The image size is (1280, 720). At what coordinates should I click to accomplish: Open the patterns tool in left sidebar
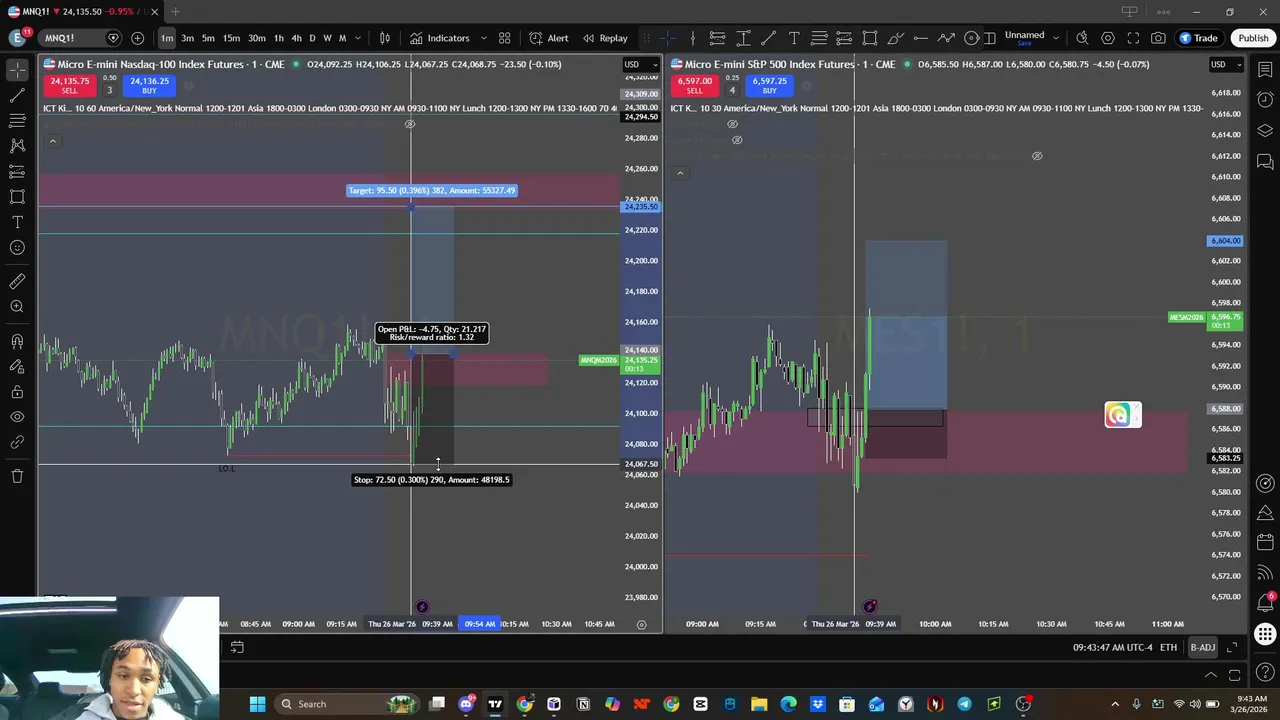17,146
